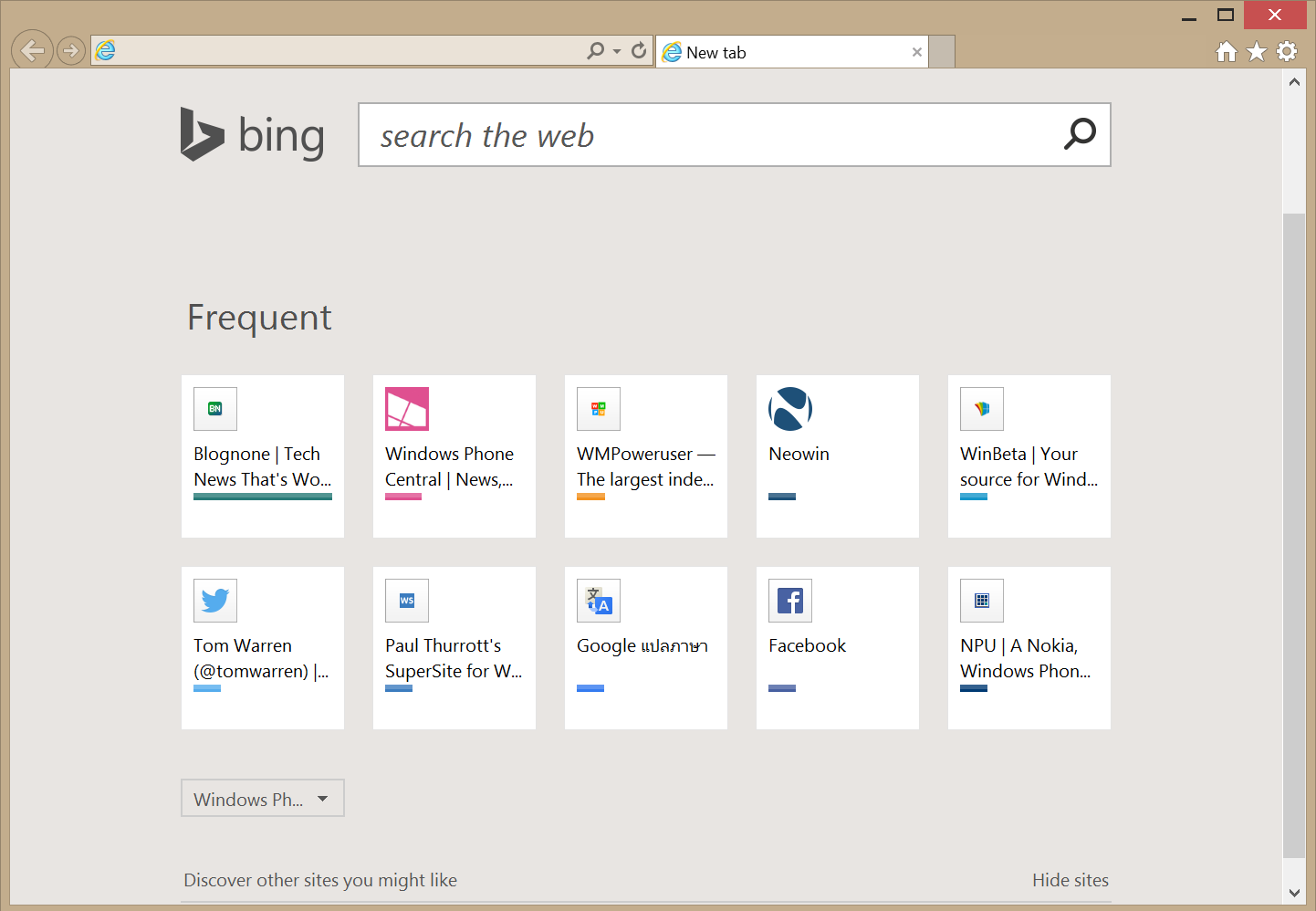The width and height of the screenshot is (1316, 911).
Task: Open the WinBeta tile
Action: [x=1029, y=456]
